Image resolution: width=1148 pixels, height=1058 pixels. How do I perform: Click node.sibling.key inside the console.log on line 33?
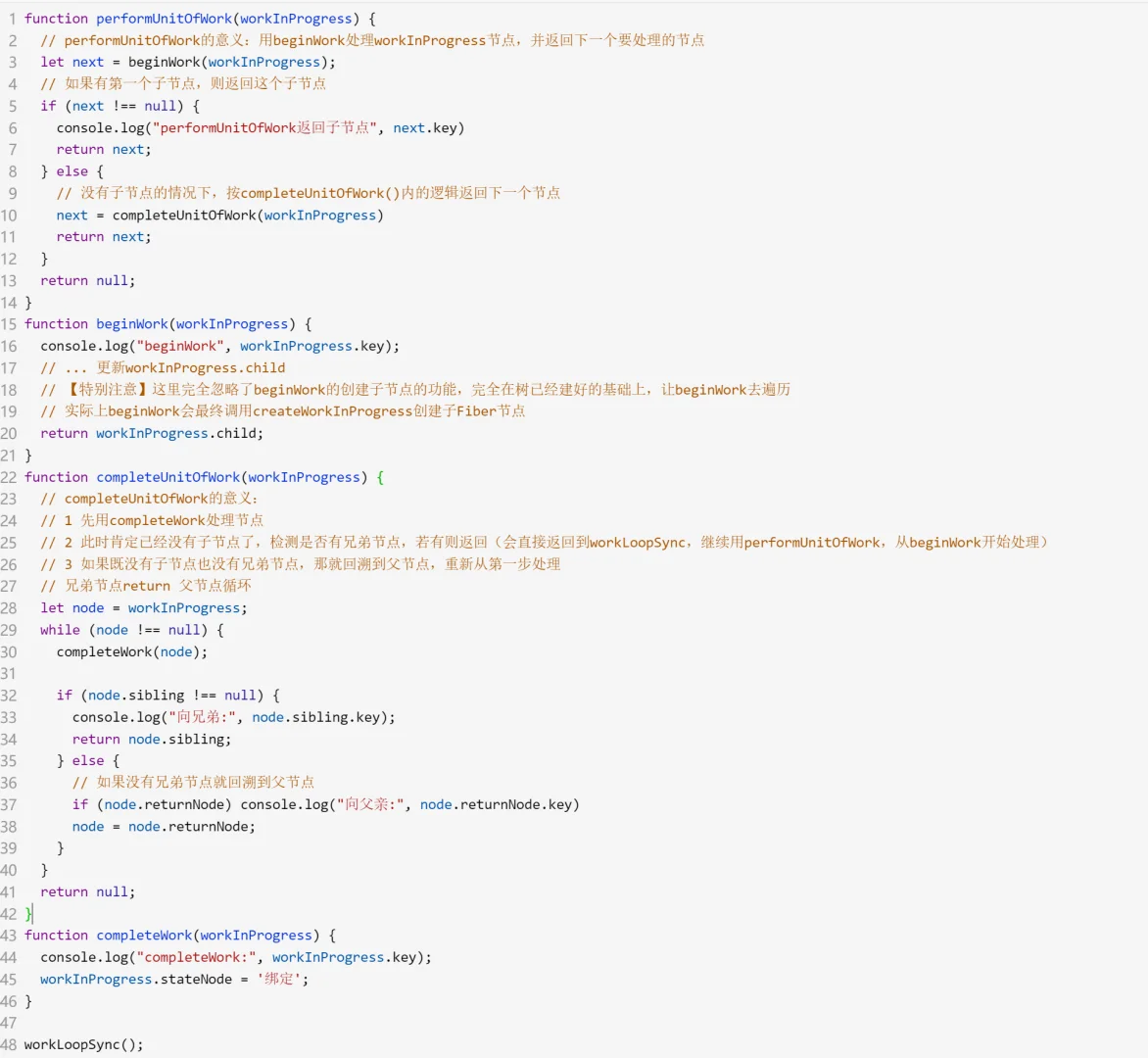tap(313, 716)
